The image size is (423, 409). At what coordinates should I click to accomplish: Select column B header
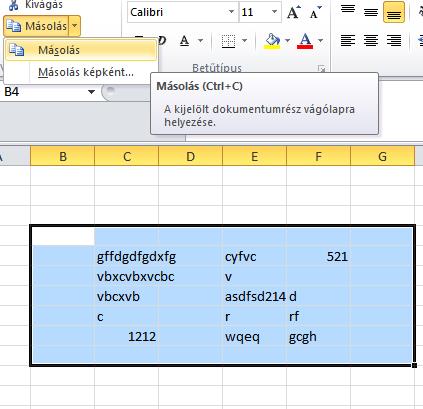[63, 156]
